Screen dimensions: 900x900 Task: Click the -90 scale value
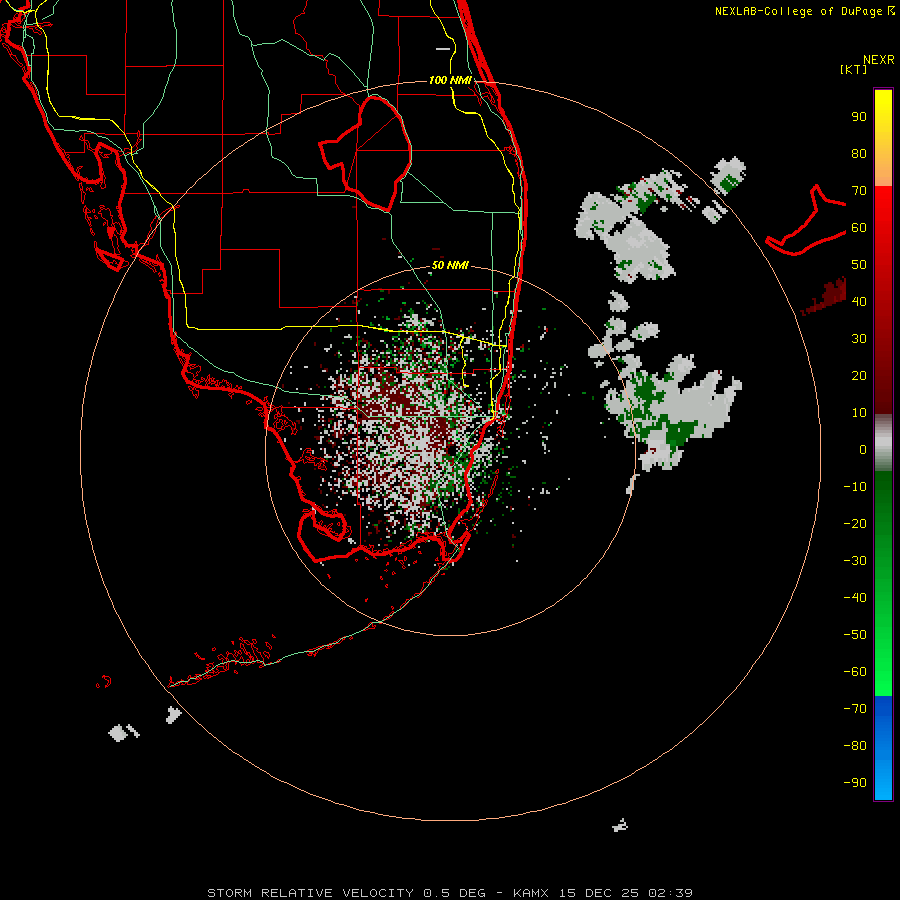[x=855, y=782]
